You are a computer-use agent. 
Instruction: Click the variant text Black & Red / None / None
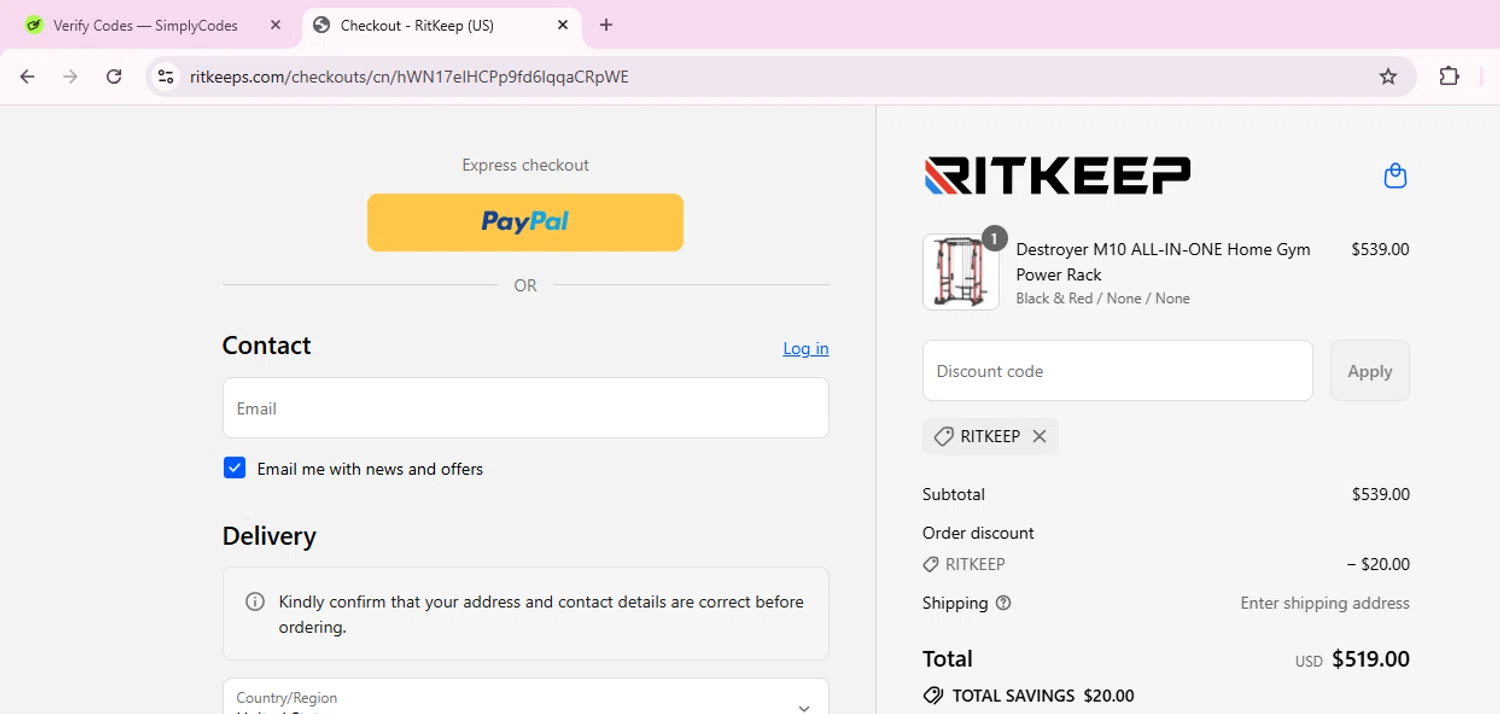(1103, 298)
